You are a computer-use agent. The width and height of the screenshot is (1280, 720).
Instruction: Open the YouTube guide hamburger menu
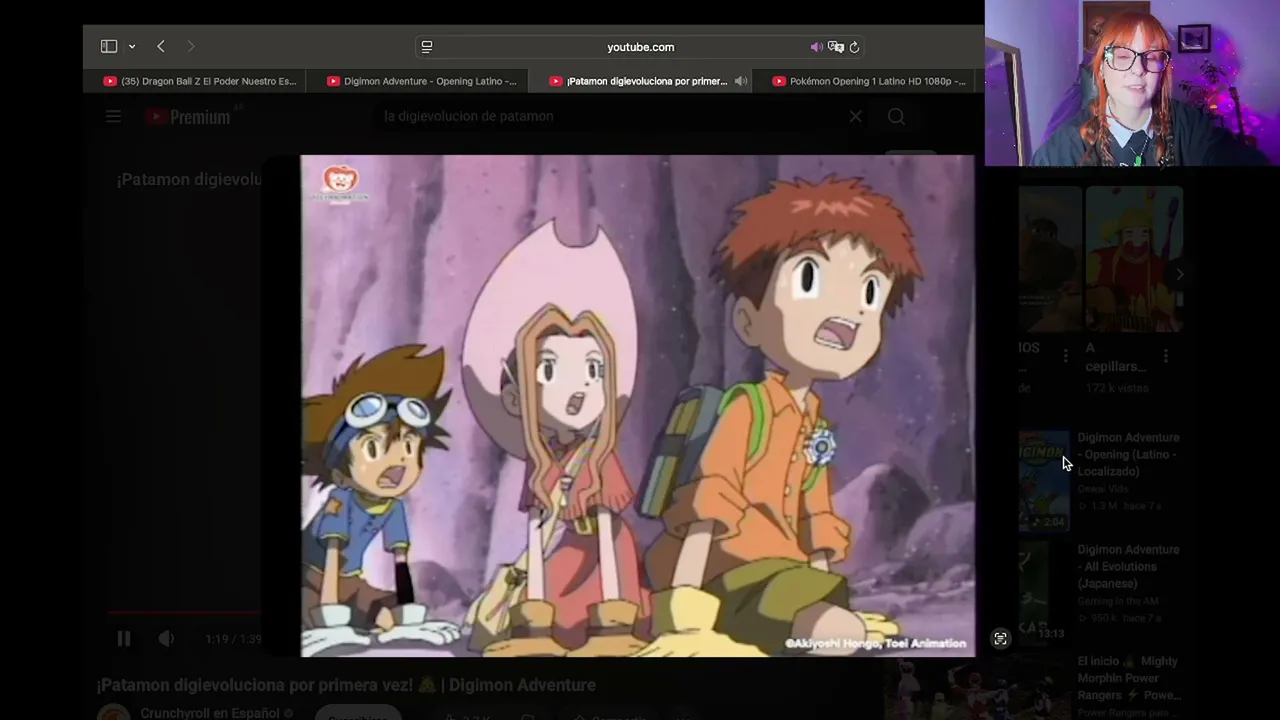[113, 117]
